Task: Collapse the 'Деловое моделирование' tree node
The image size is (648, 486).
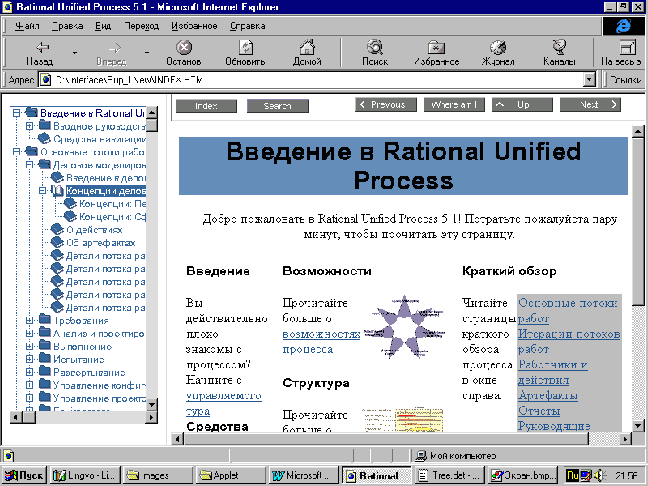Action: point(29,164)
